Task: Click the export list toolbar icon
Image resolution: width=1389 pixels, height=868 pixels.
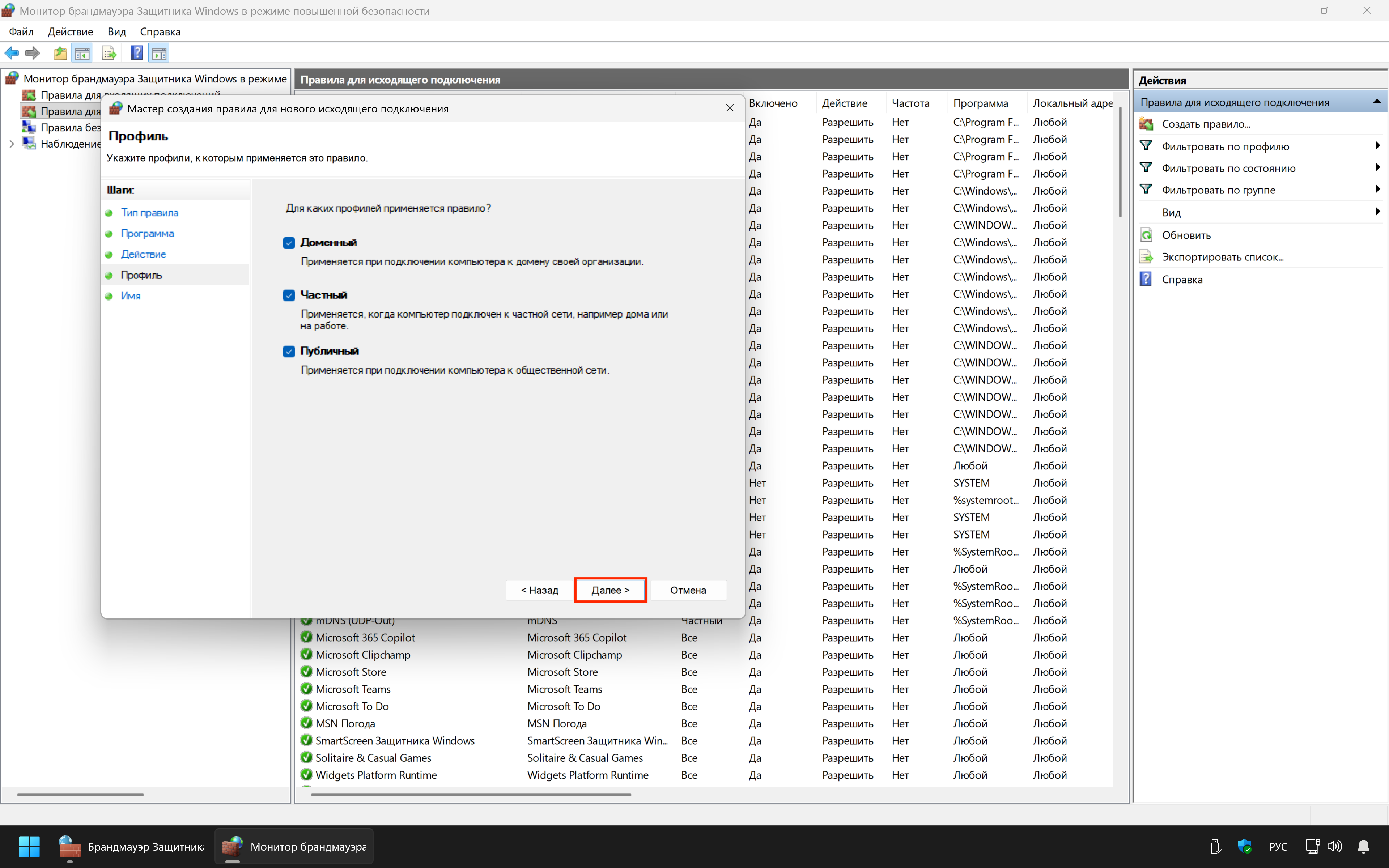Action: tap(109, 54)
